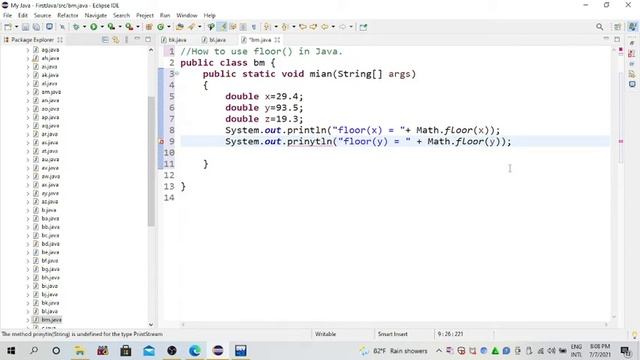
Task: Open the Next Annotation dropdown arrow
Action: [x=276, y=27]
